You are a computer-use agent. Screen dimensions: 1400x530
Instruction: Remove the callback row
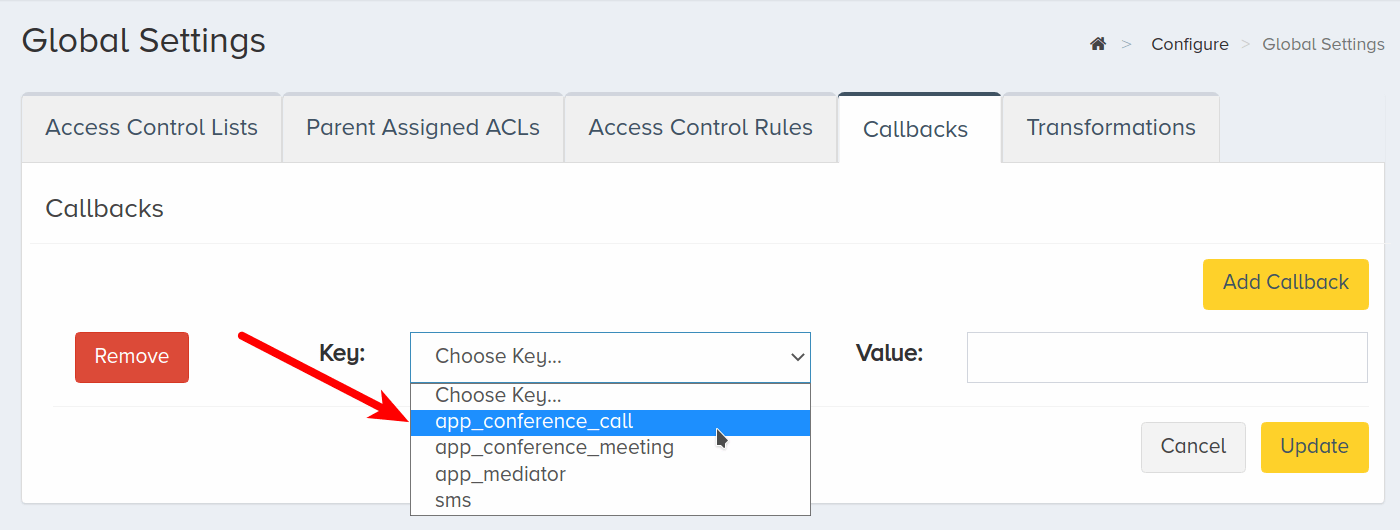(132, 357)
